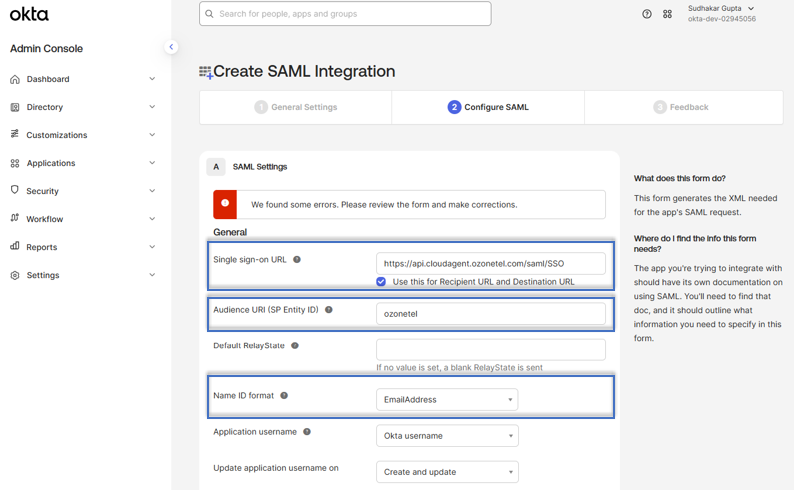Open Update application username on dropdown
The width and height of the screenshot is (803, 490).
click(x=447, y=472)
